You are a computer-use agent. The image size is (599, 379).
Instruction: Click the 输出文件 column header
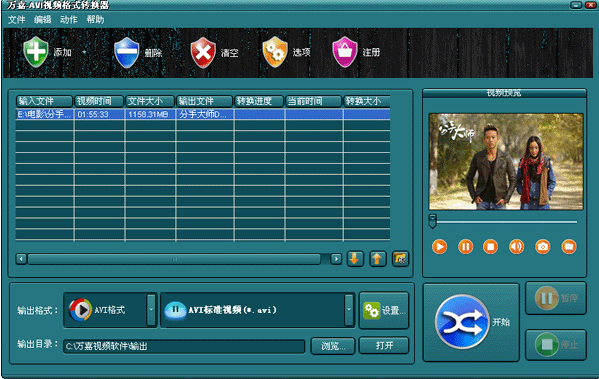coord(204,101)
